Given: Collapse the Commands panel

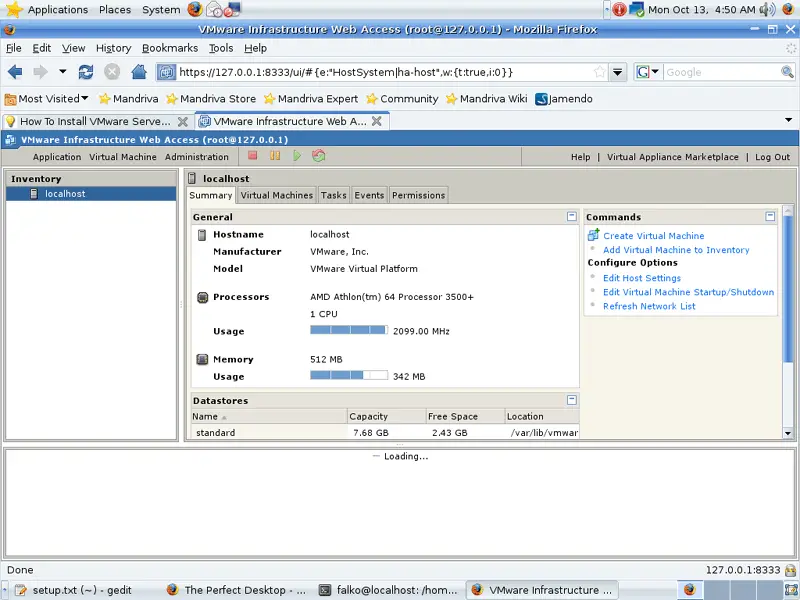Looking at the screenshot, I should (770, 216).
